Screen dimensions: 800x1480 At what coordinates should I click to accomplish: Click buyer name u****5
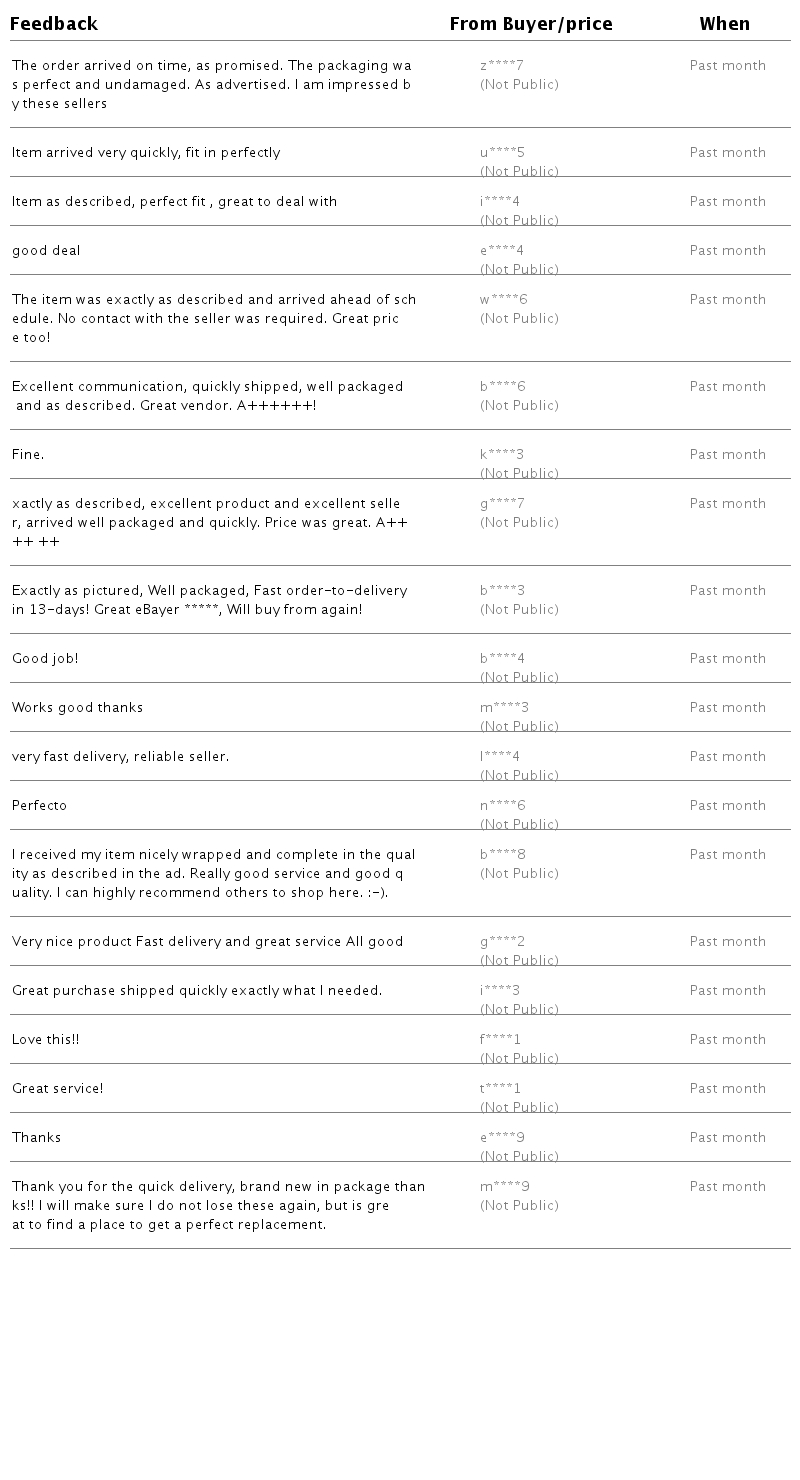[502, 153]
